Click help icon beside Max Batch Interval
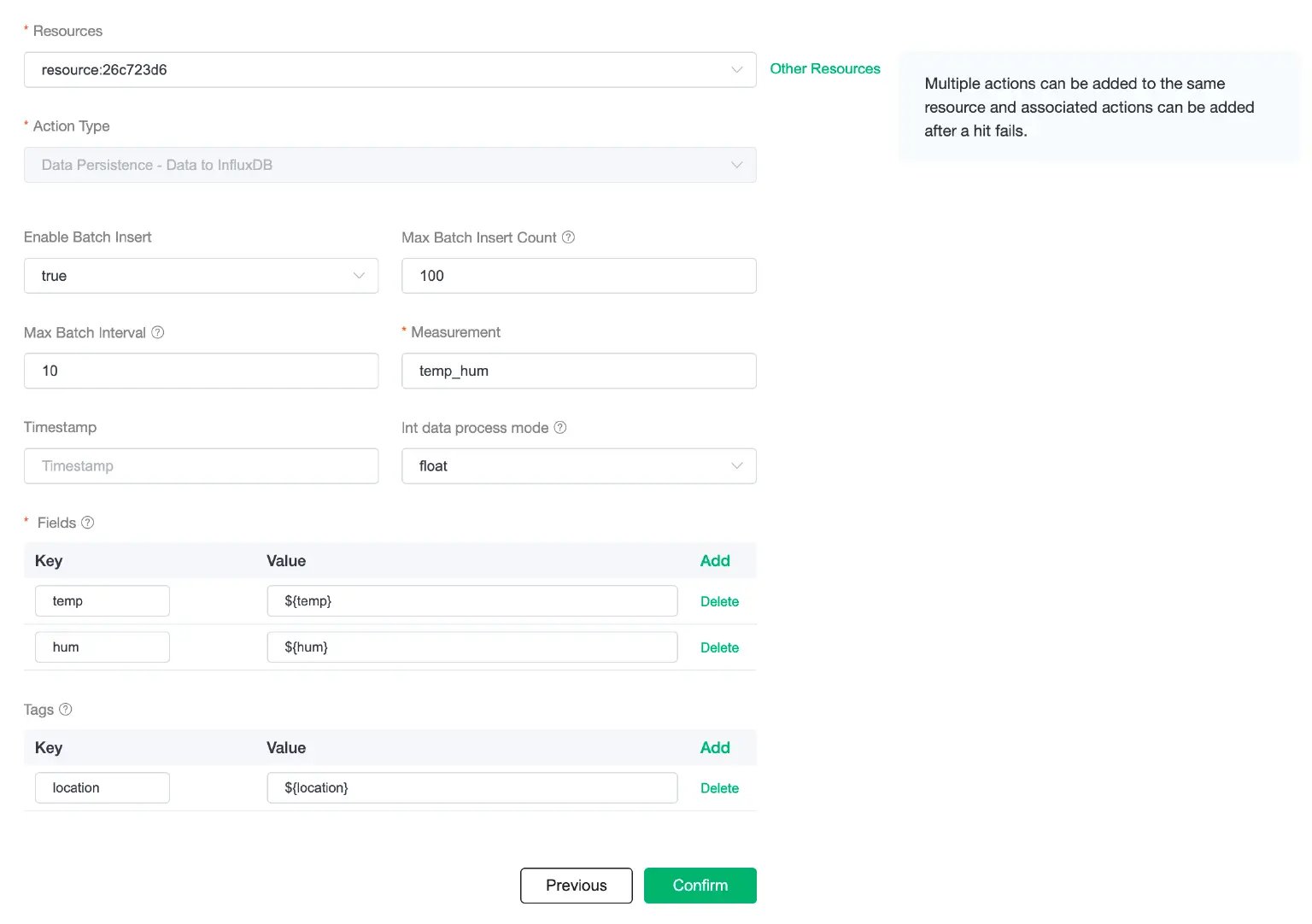 point(157,332)
